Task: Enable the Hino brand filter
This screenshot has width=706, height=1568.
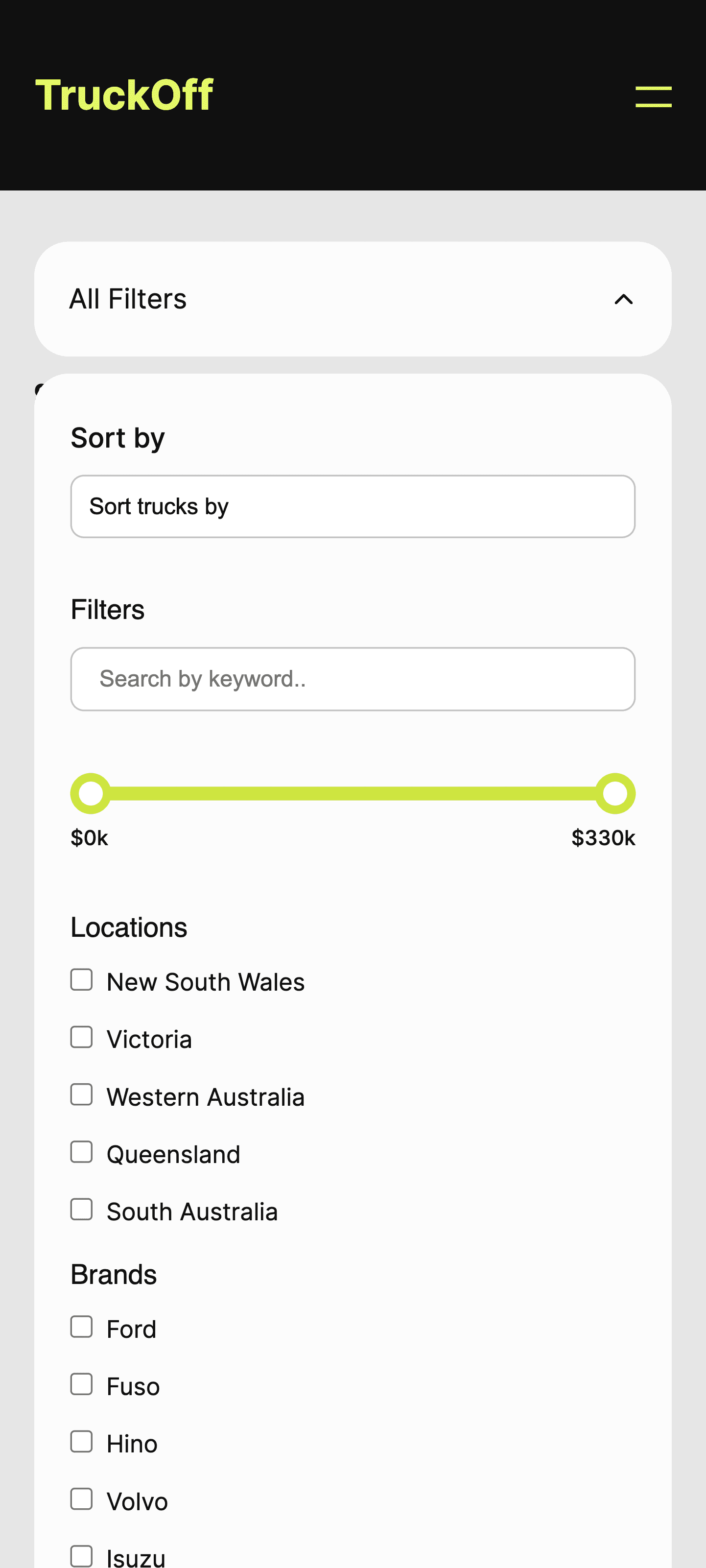Action: pos(82,1441)
